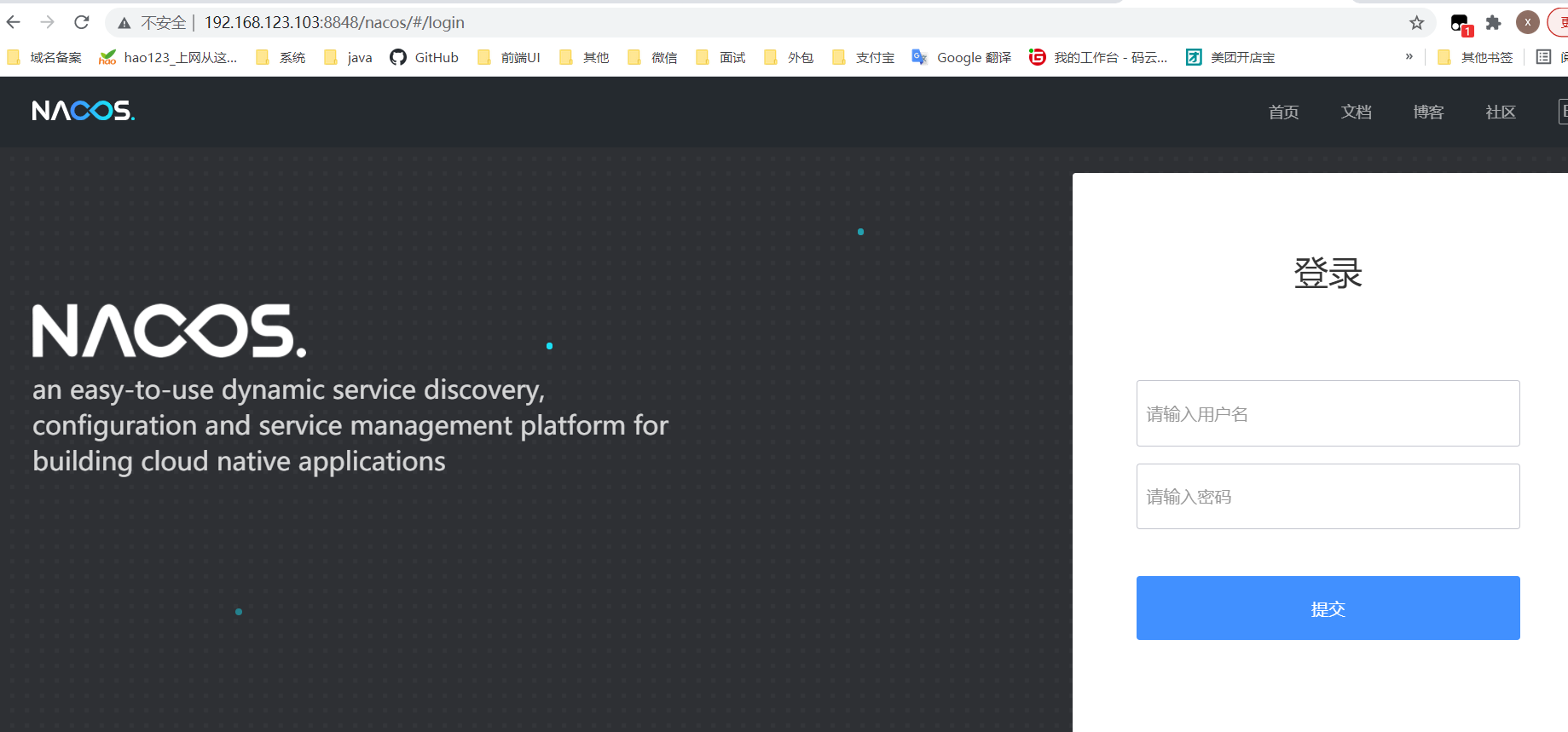Open the Google 翻译 bookmark
The width and height of the screenshot is (1568, 732).
(x=962, y=57)
